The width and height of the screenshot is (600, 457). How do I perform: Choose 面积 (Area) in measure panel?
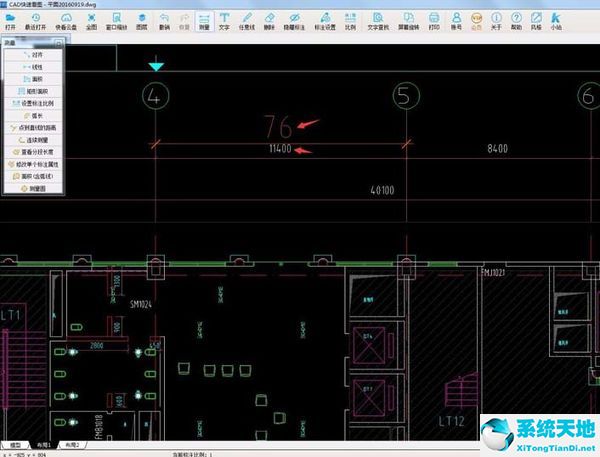[37, 78]
